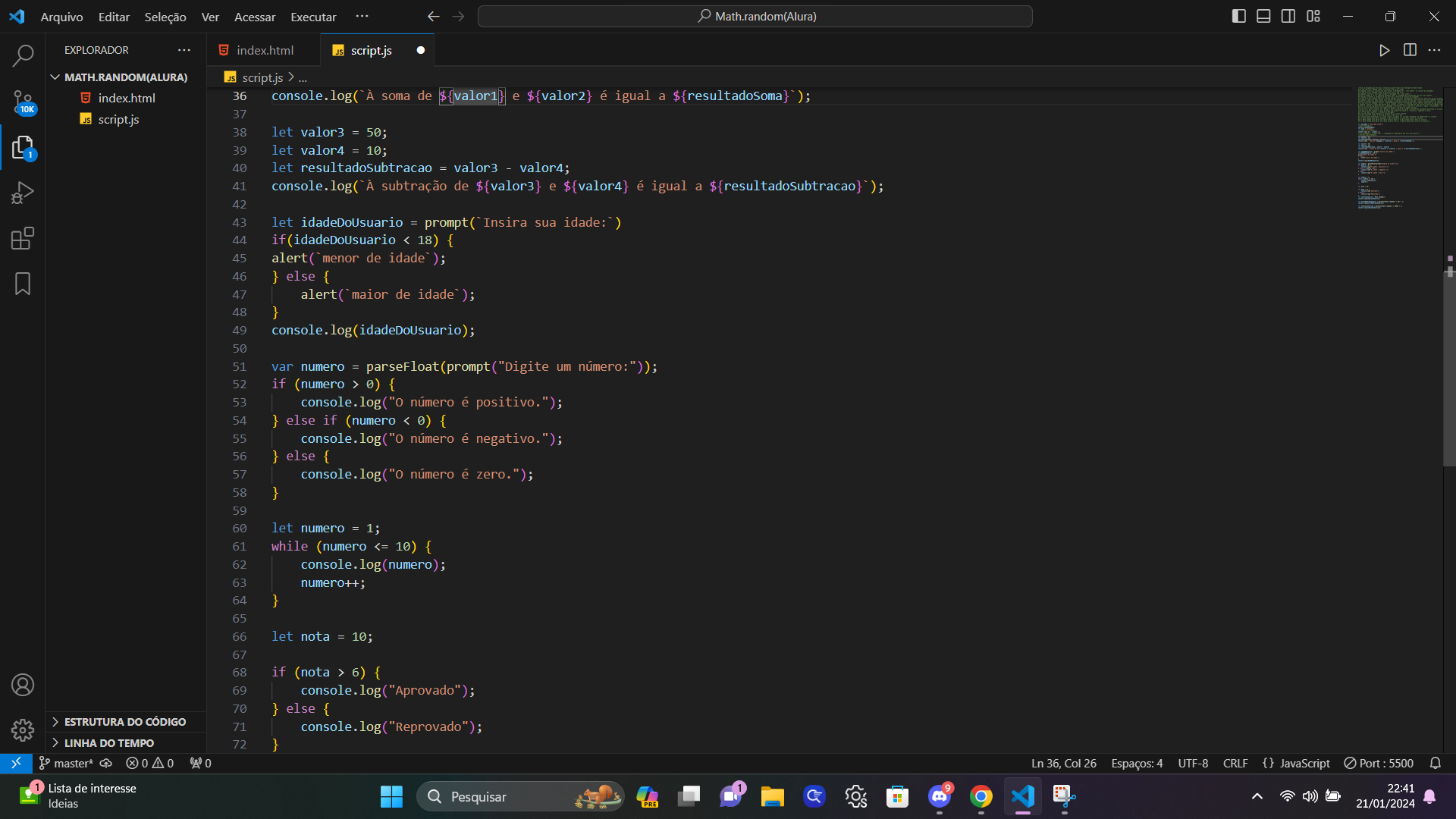Open the Acessar menu
This screenshot has height=819, width=1456.
coord(255,17)
